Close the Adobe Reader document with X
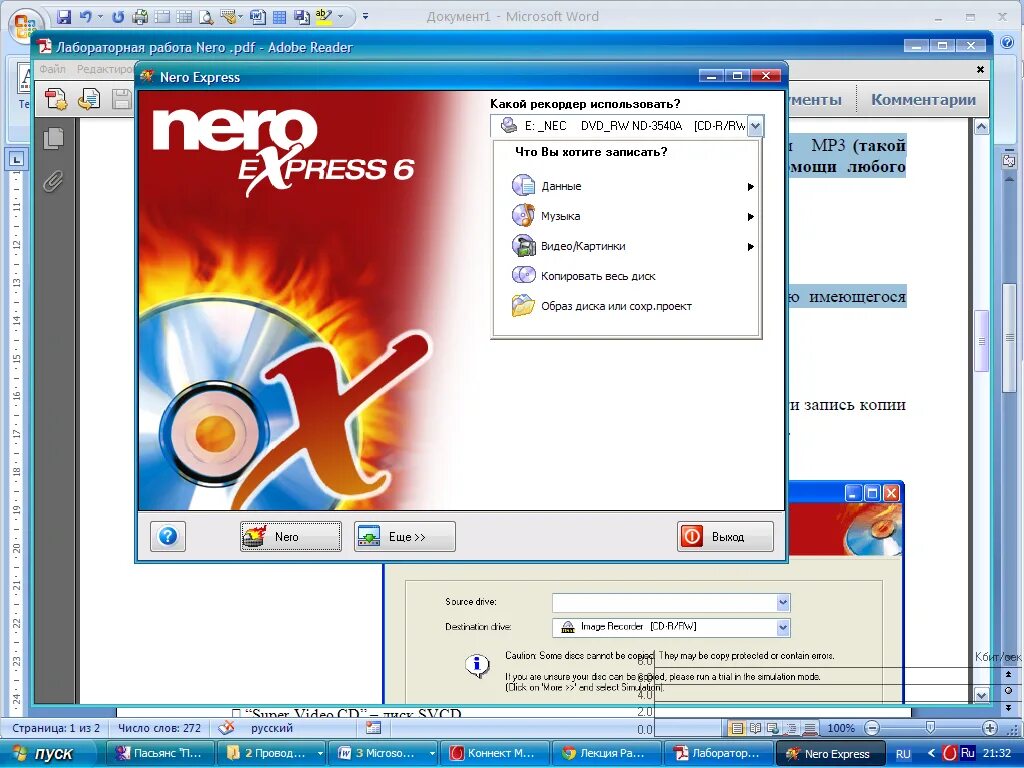Screen dimensions: 1024x768 click(980, 69)
